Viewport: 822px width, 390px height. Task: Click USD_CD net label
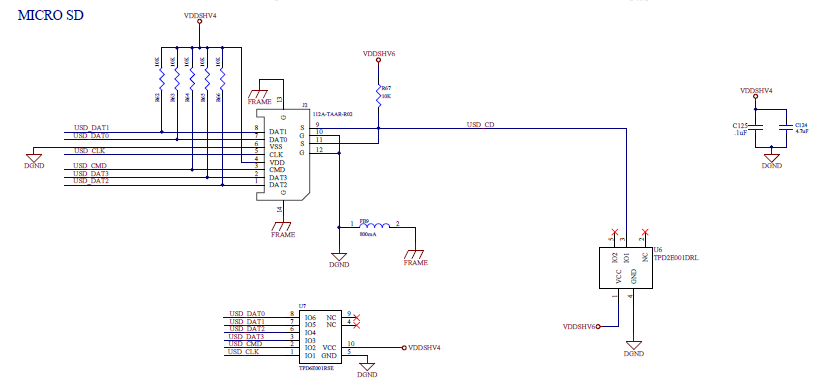[480, 125]
